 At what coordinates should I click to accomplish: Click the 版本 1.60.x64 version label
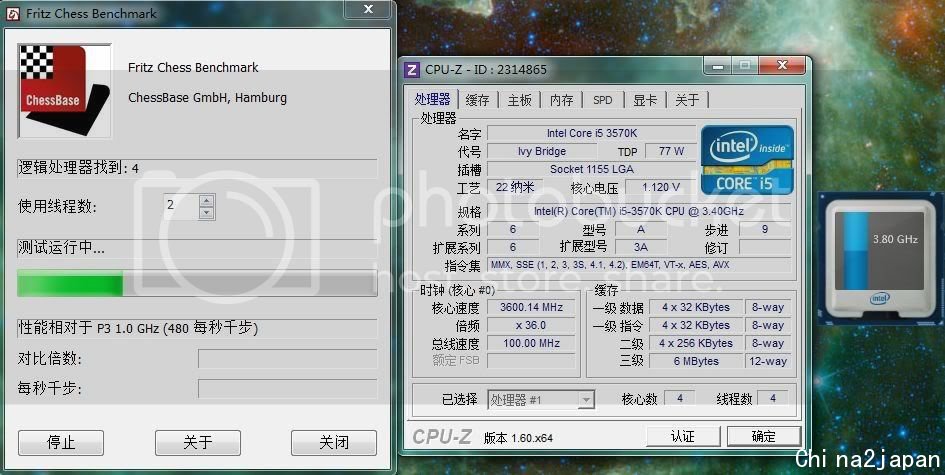pyautogui.click(x=518, y=438)
